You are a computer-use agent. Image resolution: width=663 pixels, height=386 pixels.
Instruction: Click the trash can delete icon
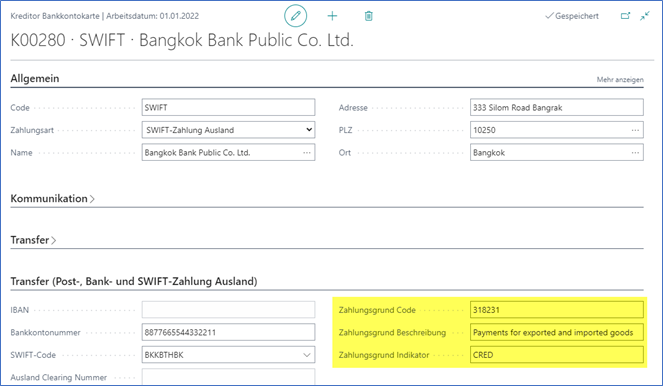[x=369, y=16]
